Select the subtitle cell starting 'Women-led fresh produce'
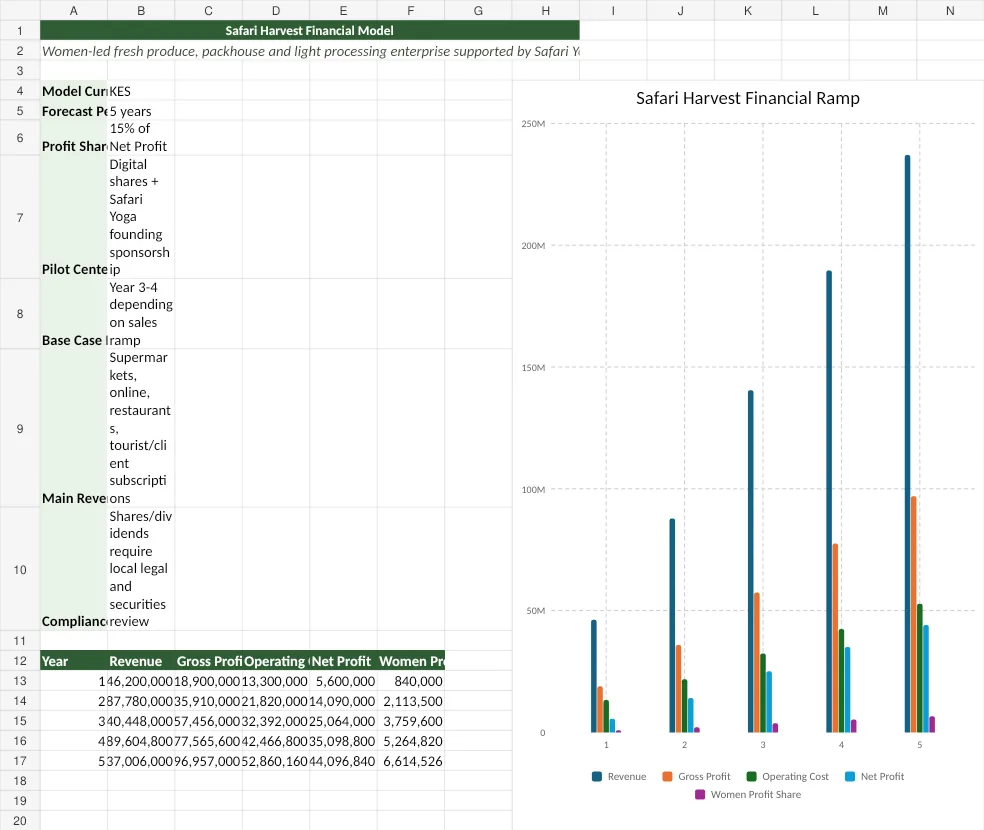 click(x=309, y=51)
